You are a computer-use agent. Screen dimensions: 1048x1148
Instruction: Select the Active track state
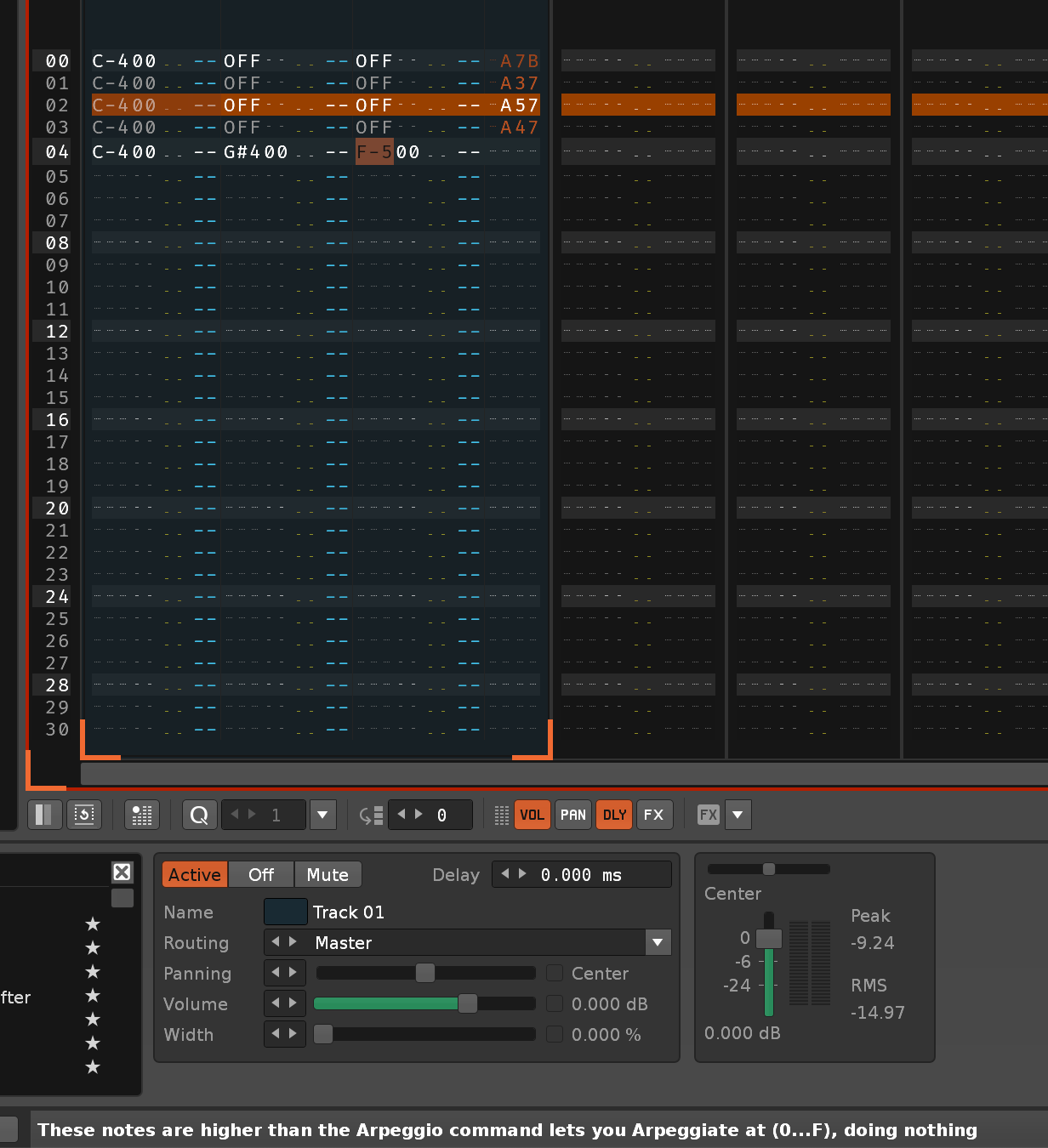click(195, 874)
